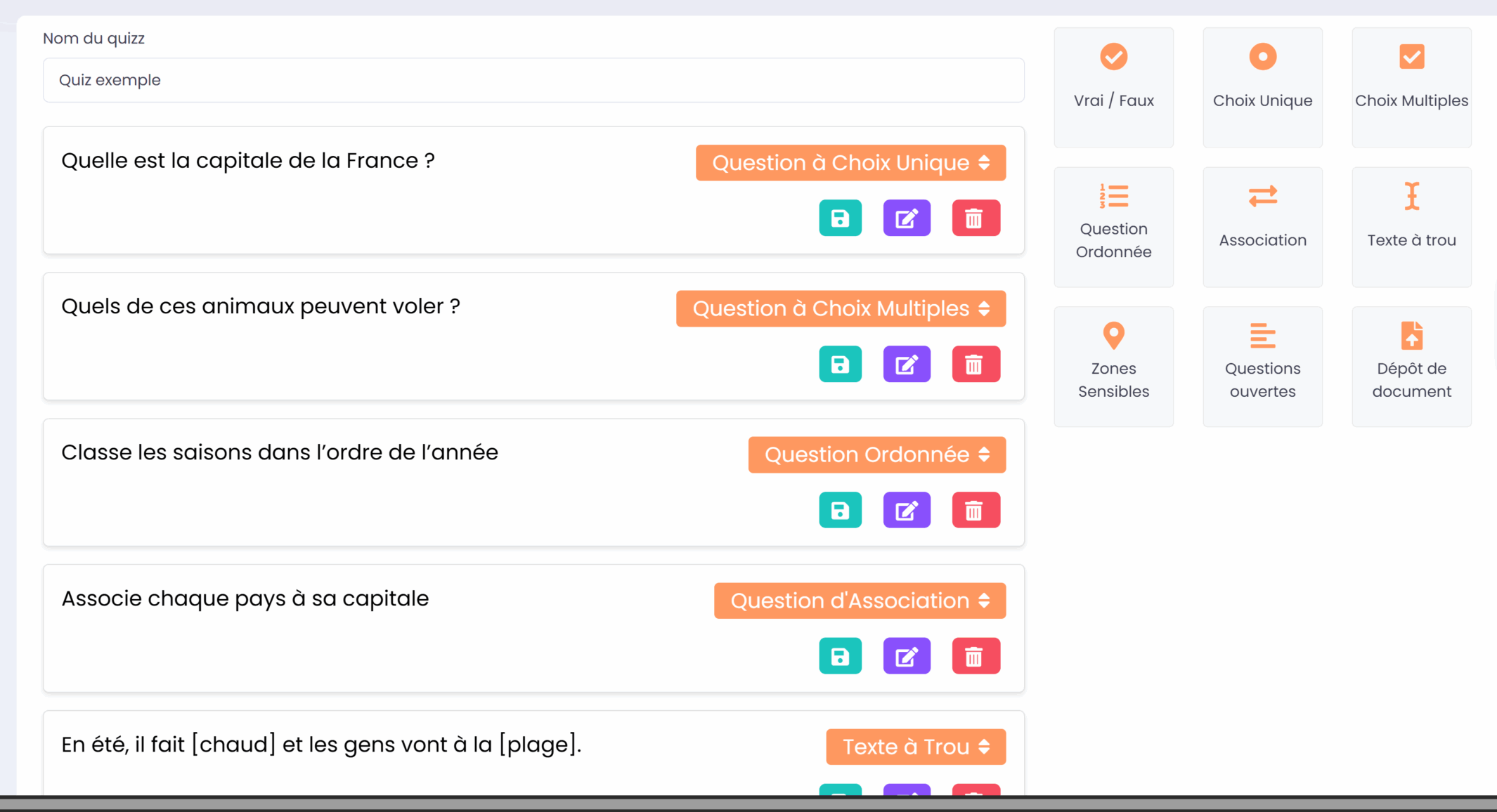Change the Texte à Trou question type
The height and width of the screenshot is (812, 1497).
coord(915,747)
